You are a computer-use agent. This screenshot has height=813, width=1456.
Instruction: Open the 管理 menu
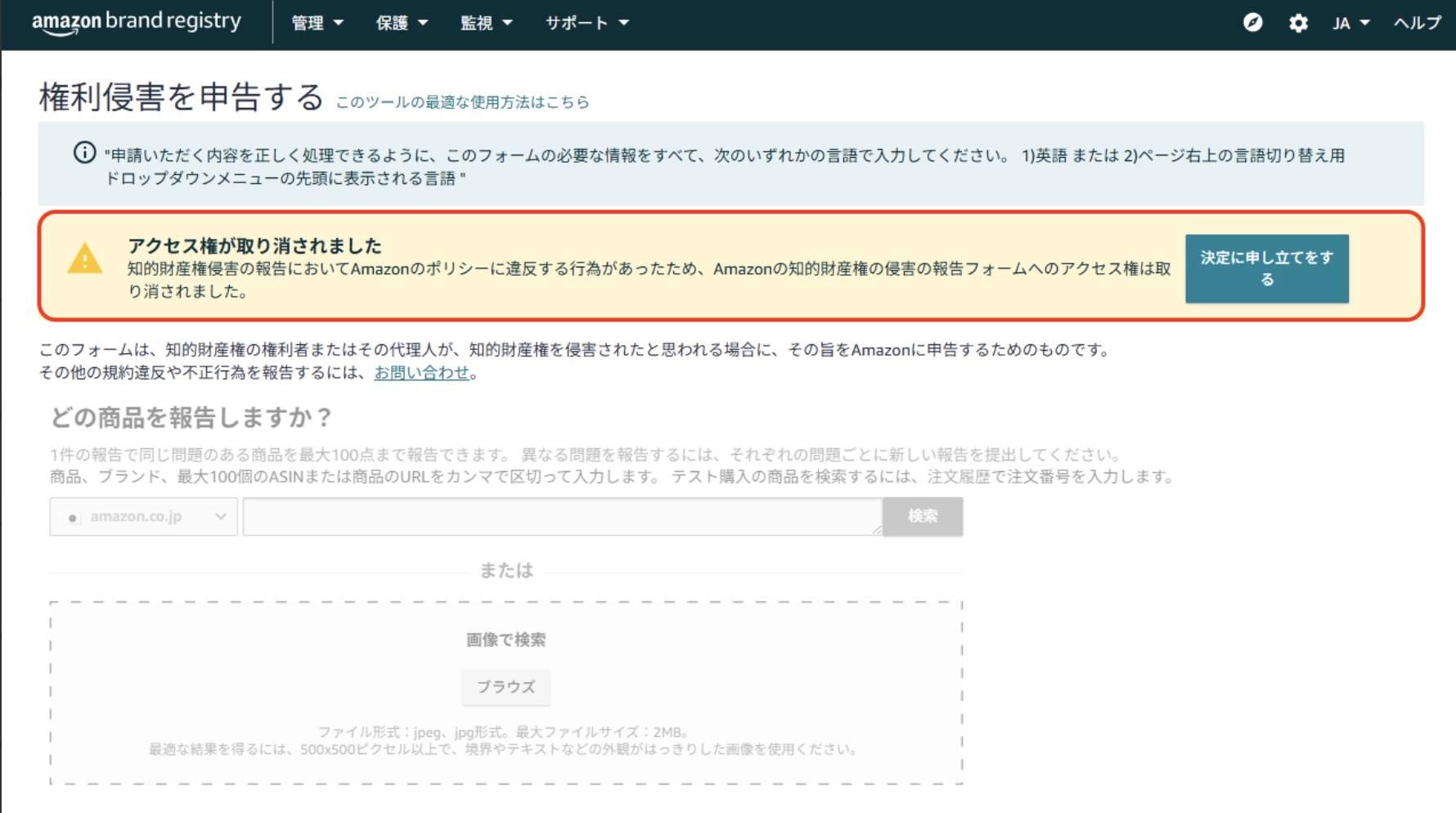(317, 23)
